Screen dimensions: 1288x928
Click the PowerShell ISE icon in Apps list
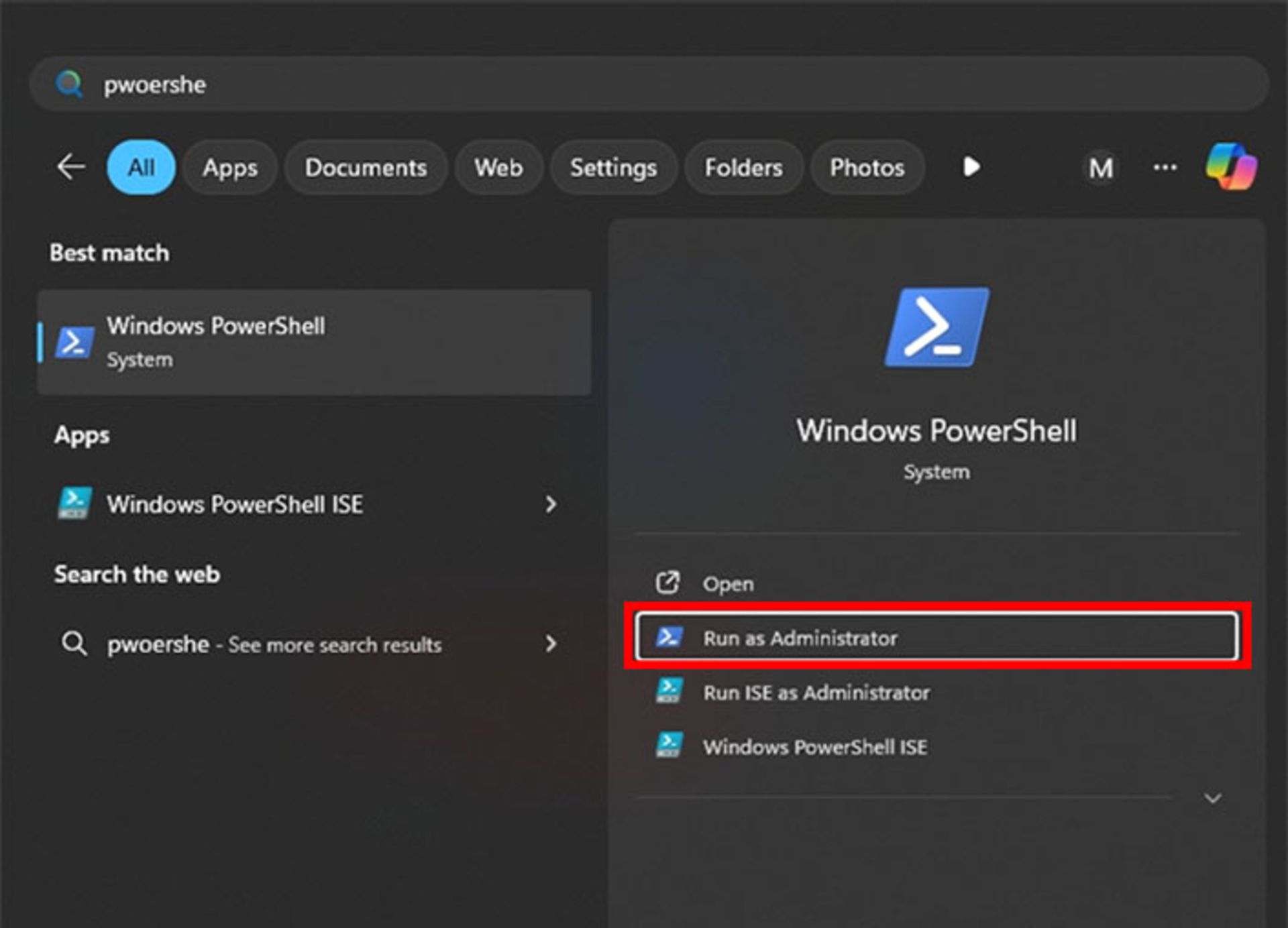tap(74, 504)
